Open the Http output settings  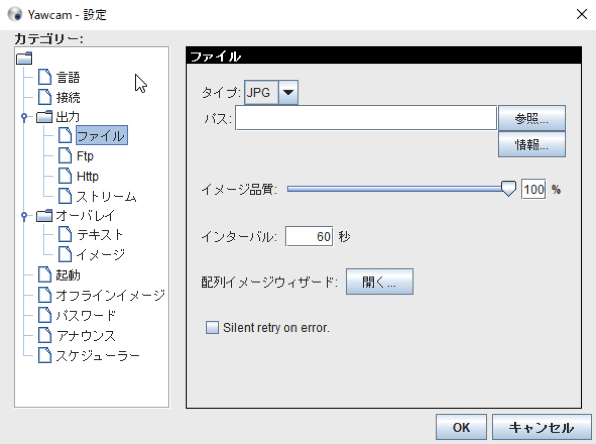click(x=87, y=176)
